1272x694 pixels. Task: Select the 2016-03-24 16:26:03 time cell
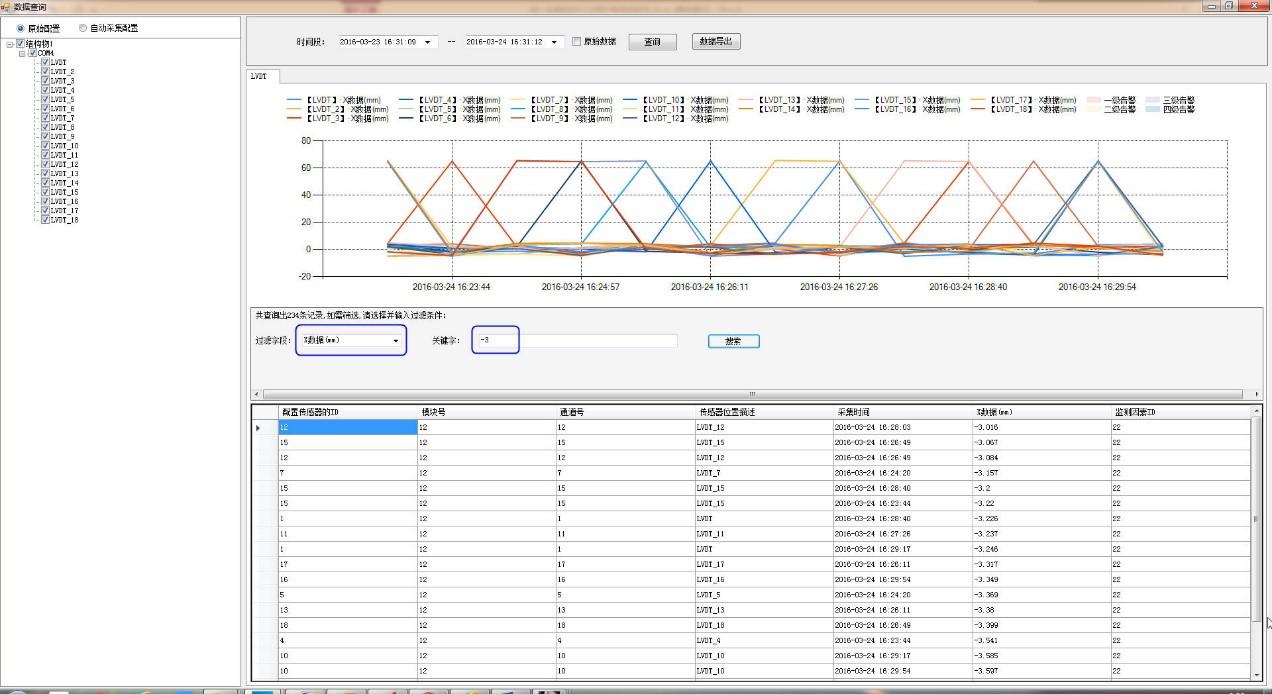(903, 427)
